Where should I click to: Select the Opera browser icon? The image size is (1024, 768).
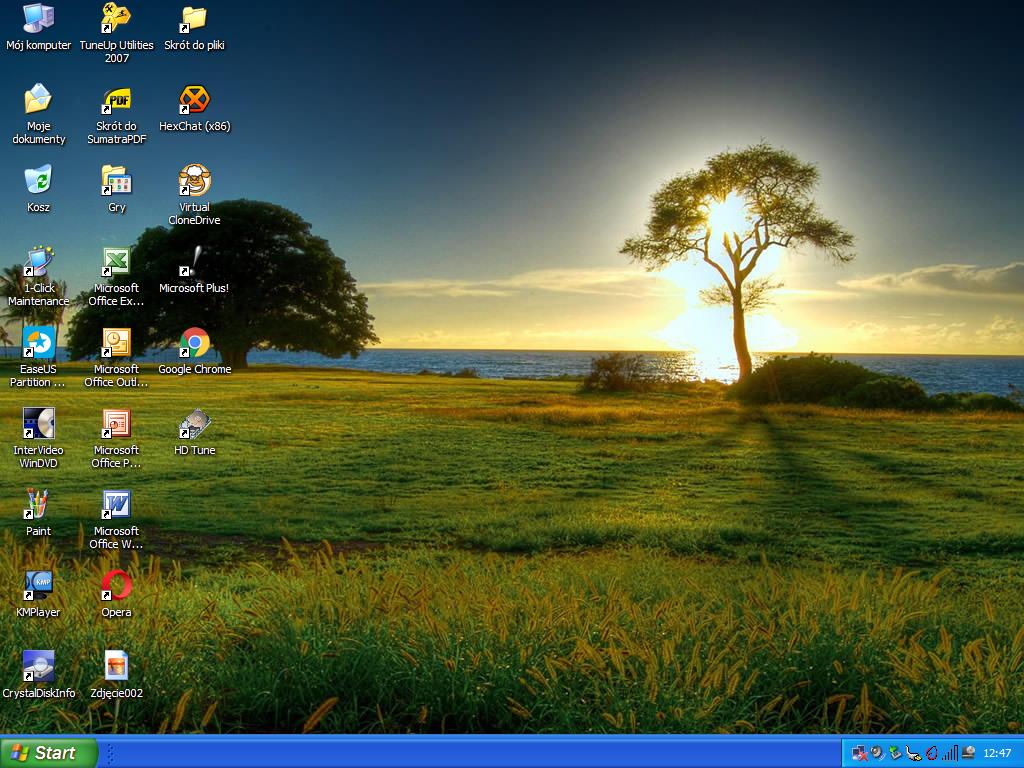pos(116,586)
